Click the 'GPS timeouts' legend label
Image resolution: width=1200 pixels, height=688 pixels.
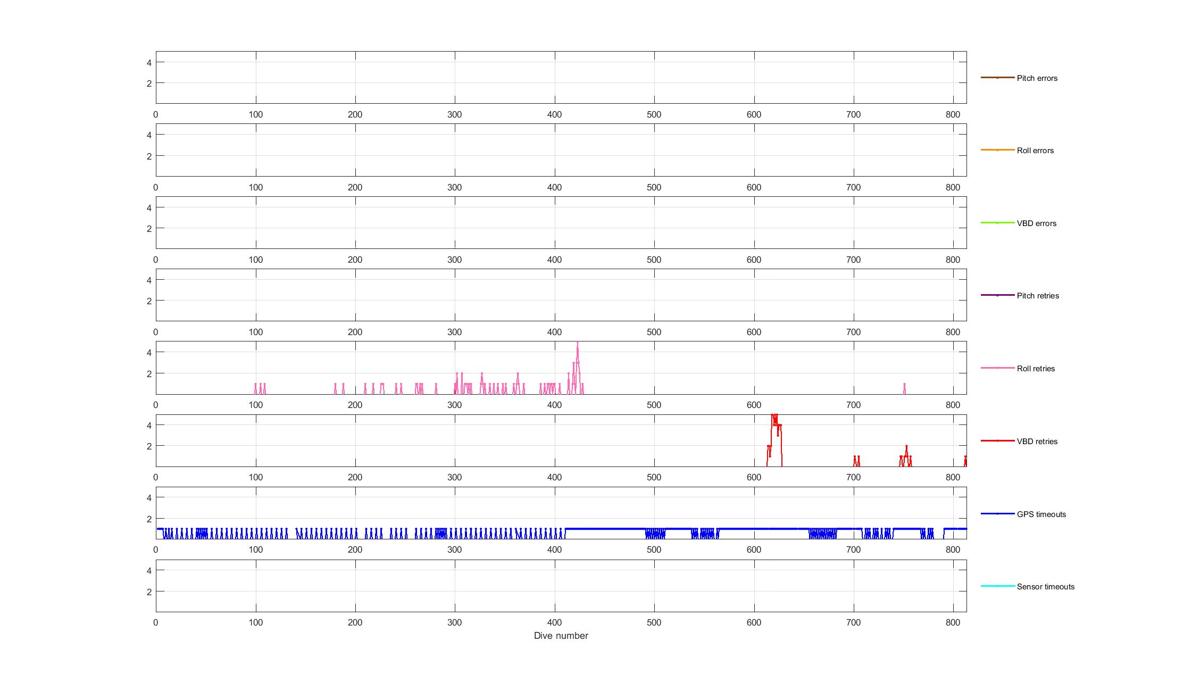tap(1041, 514)
